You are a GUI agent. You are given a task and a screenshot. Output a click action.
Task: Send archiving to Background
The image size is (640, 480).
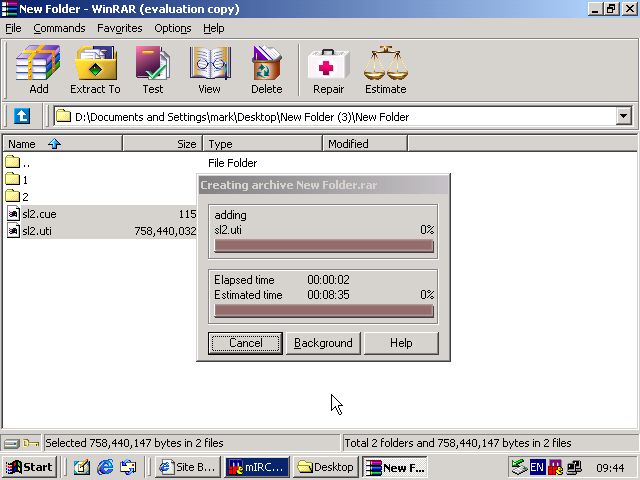point(323,343)
